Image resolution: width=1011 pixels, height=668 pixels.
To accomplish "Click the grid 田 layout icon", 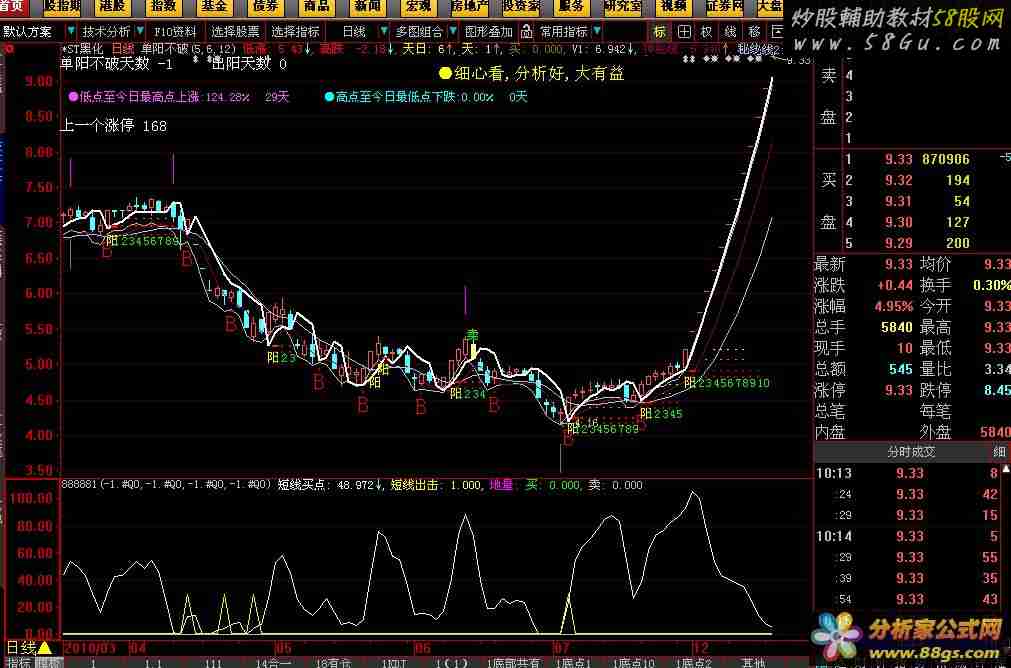I will [x=684, y=32].
